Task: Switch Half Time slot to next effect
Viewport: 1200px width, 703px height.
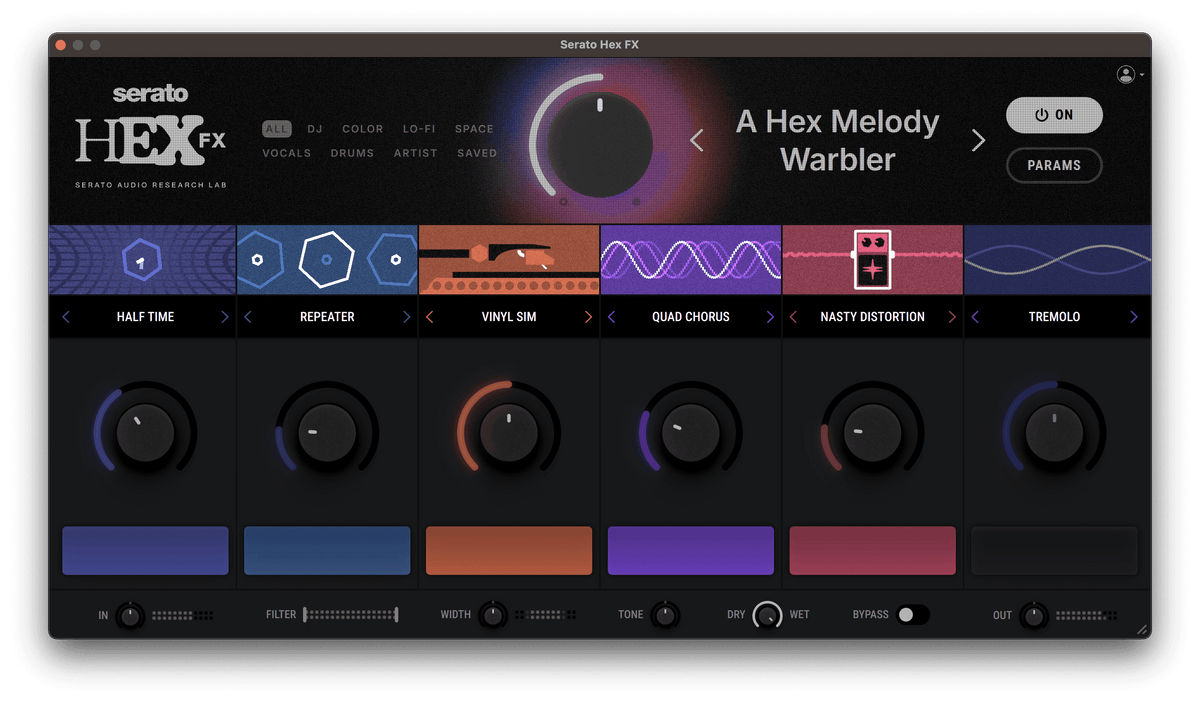Action: pyautogui.click(x=224, y=317)
